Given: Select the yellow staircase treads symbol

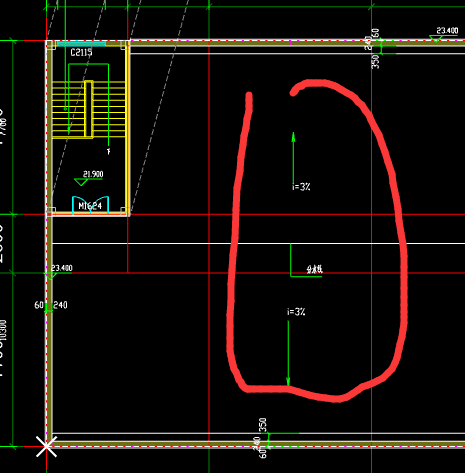Looking at the screenshot, I should coord(89,109).
